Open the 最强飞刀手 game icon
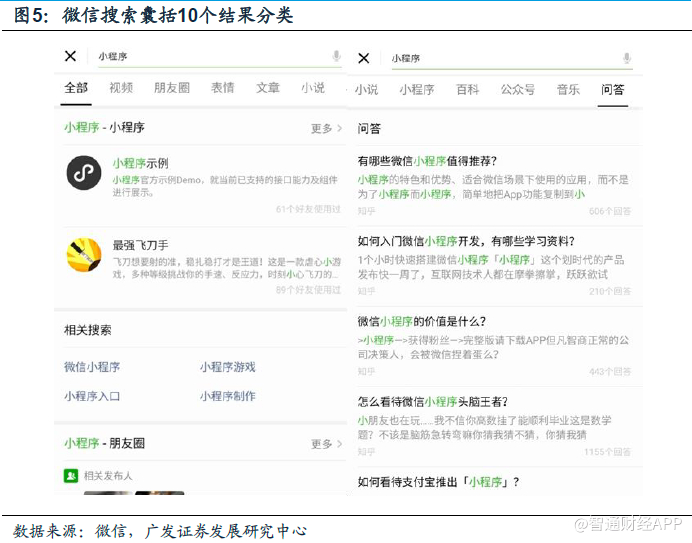692x543 pixels. (84, 255)
